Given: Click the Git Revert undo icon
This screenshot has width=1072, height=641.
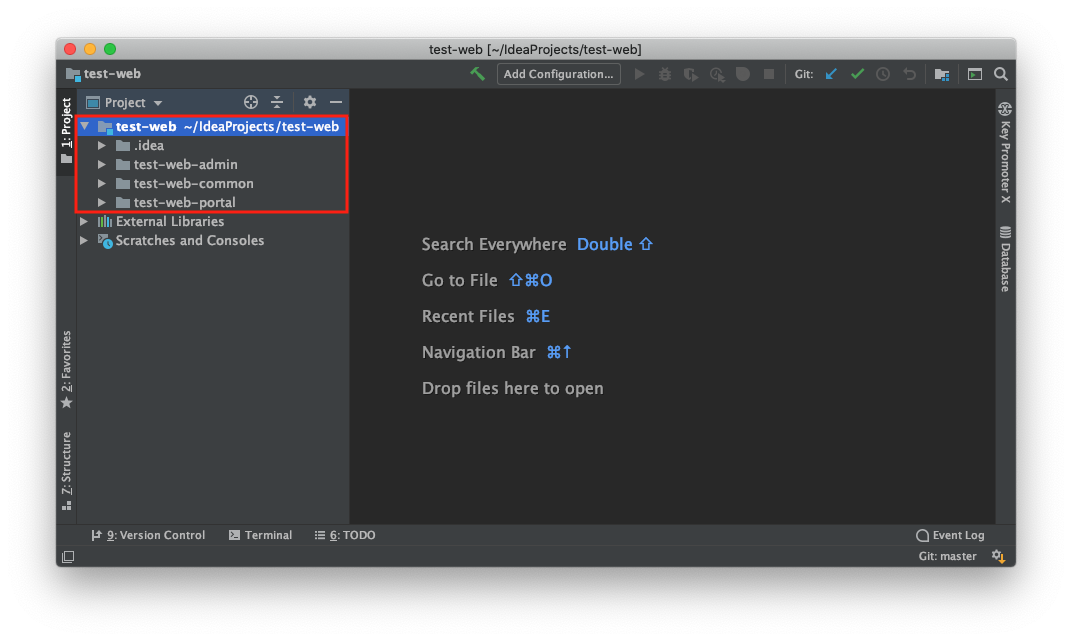Looking at the screenshot, I should [x=909, y=74].
